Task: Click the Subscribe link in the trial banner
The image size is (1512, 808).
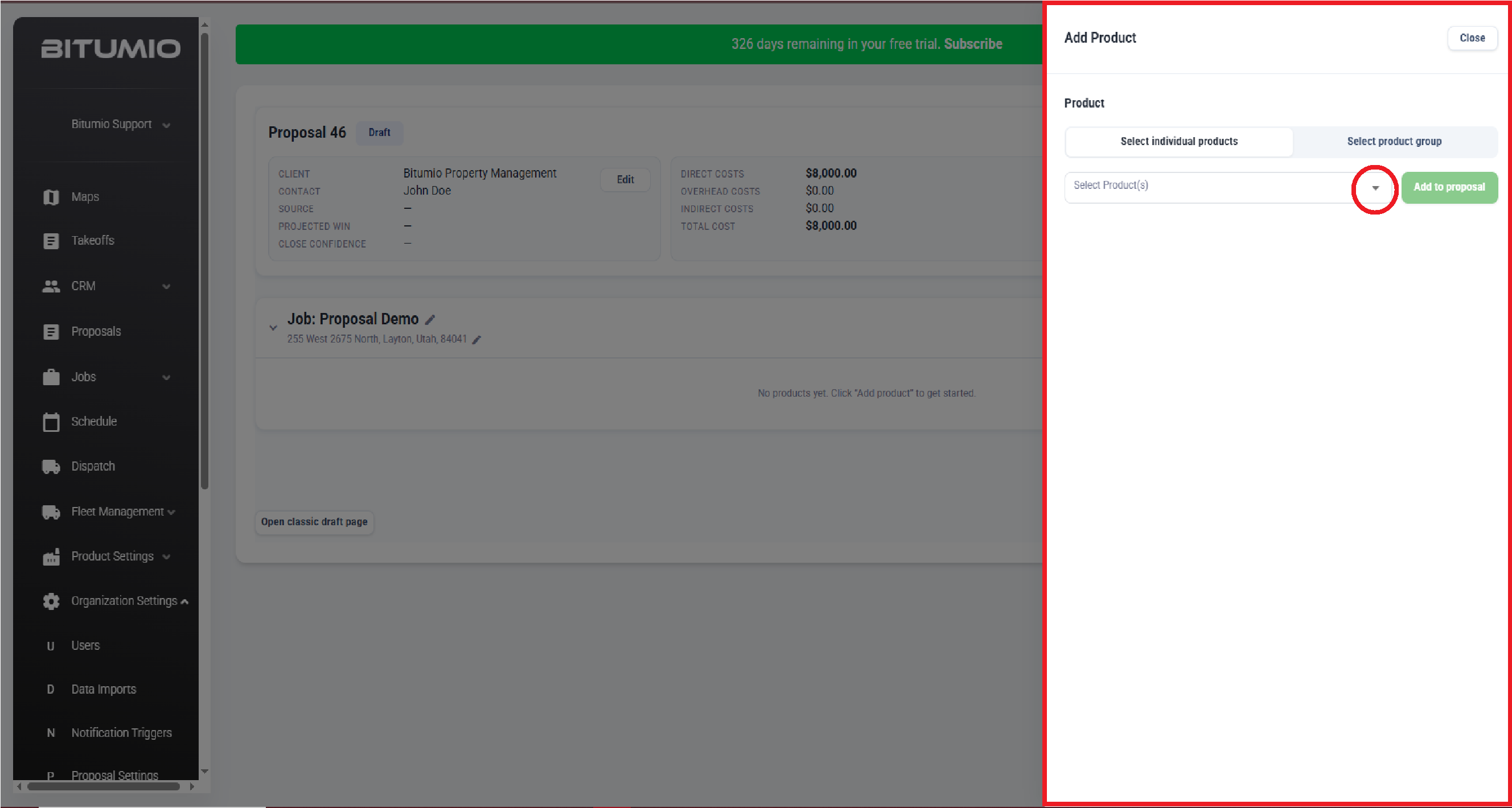Action: pyautogui.click(x=972, y=44)
